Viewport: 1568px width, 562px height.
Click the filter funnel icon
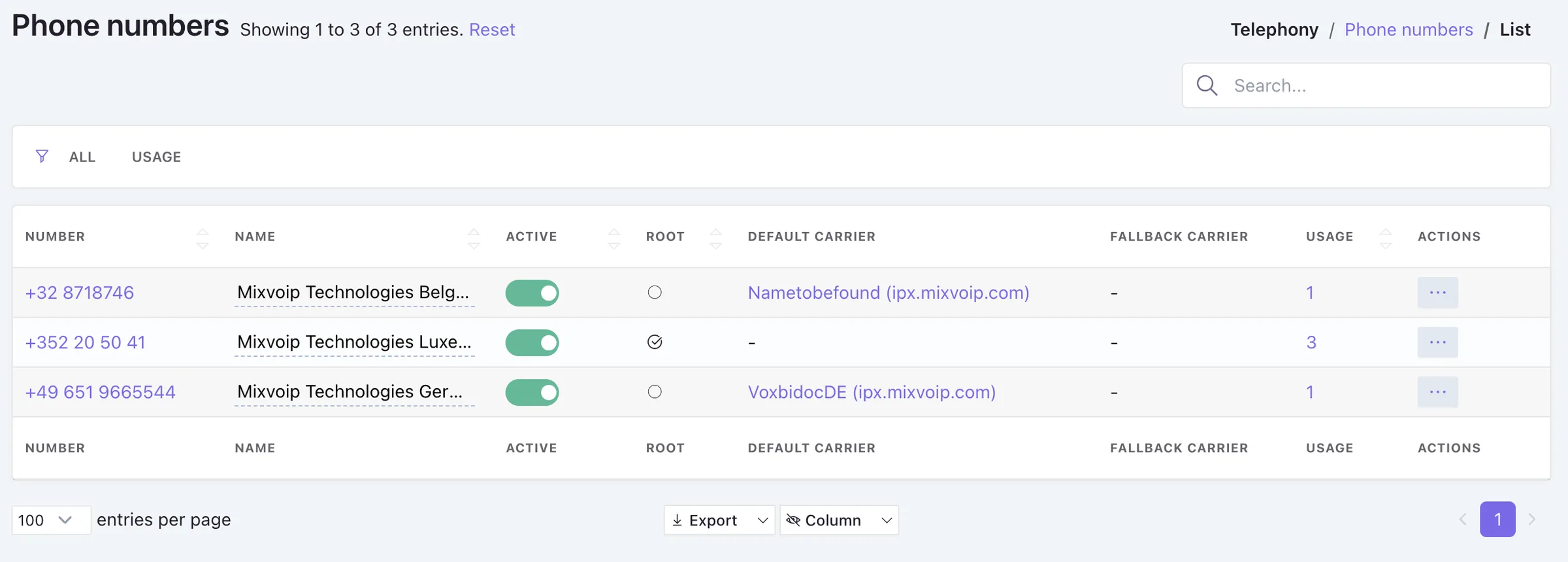tap(42, 156)
